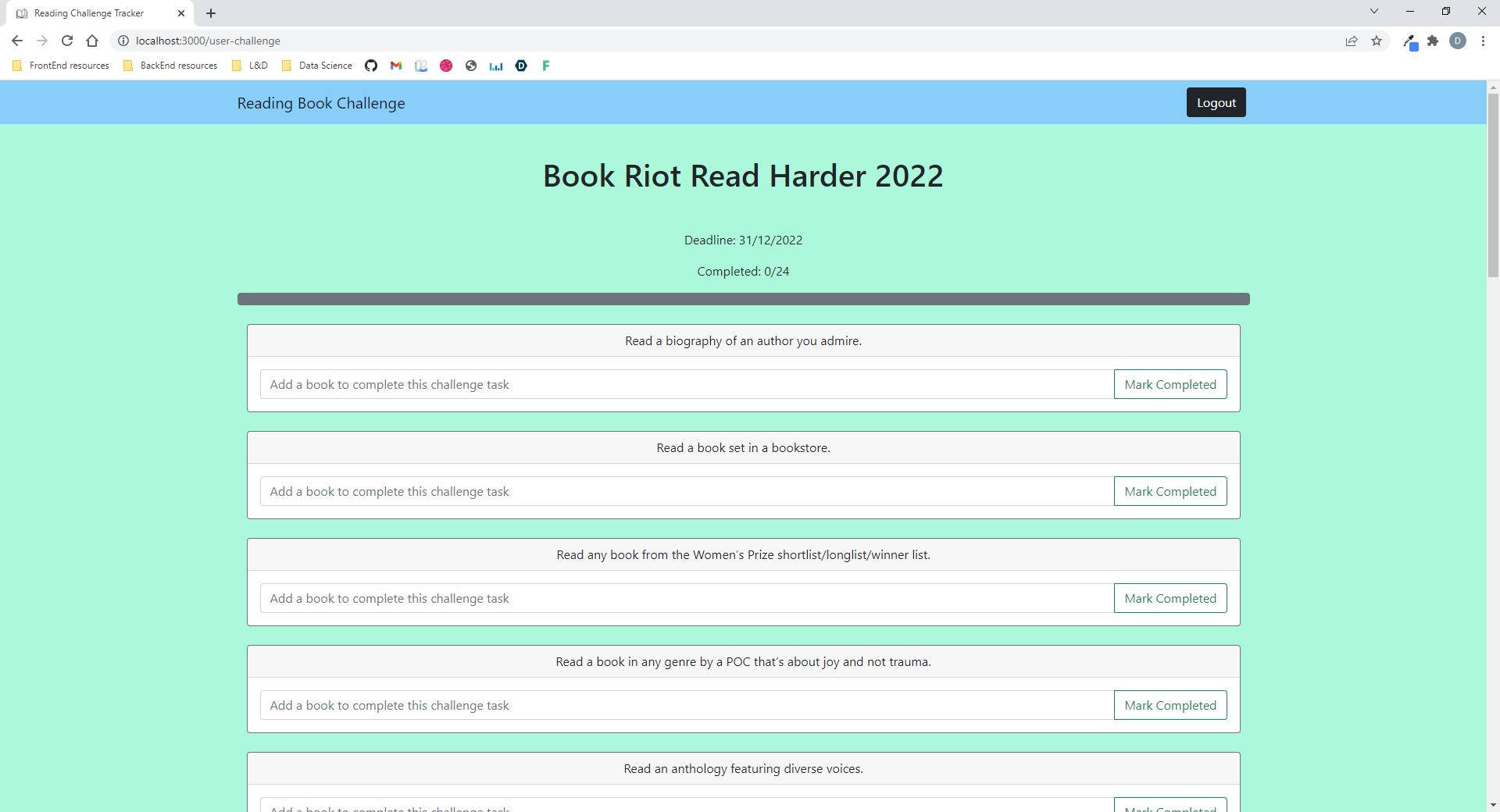Click the challenge progress bar
The width and height of the screenshot is (1500, 812).
(x=744, y=299)
